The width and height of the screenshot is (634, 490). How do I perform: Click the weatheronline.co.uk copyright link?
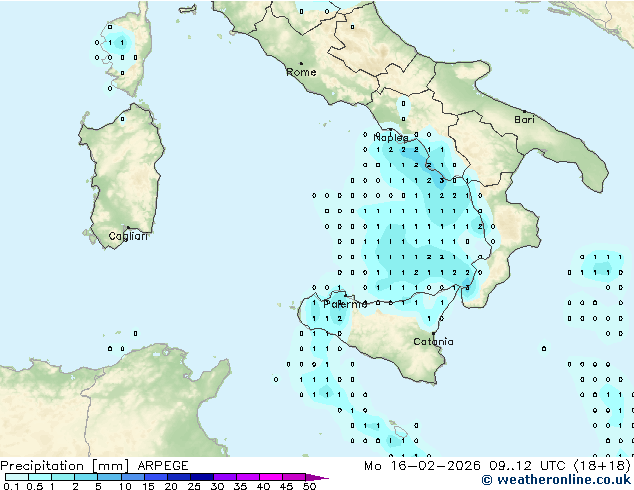pos(556,480)
